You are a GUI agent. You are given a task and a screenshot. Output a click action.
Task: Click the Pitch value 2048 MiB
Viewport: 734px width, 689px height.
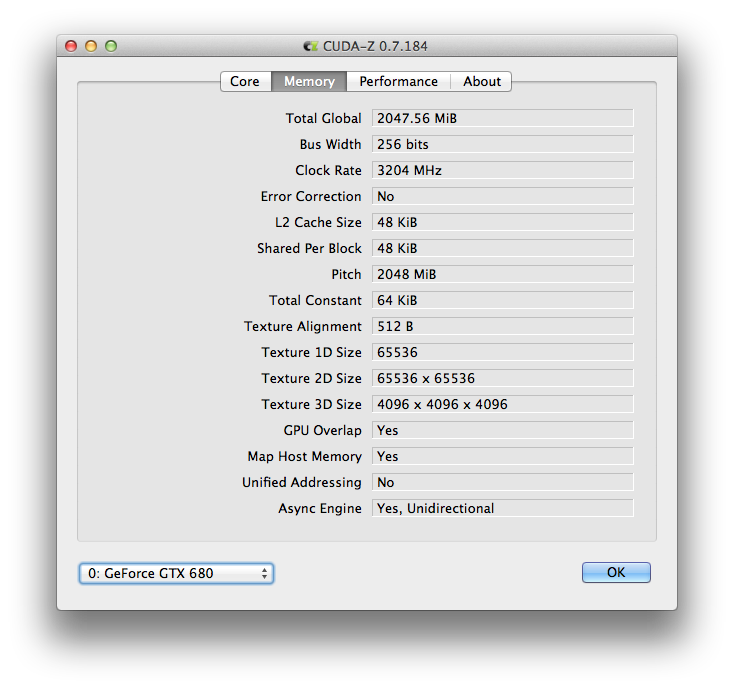(503, 274)
